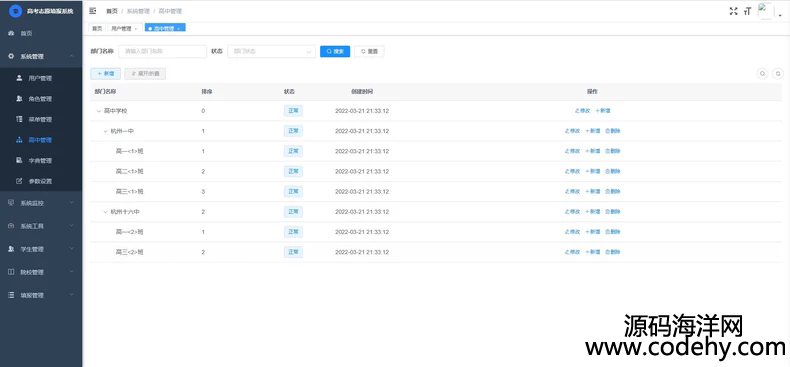Open font size setting icon
The width and height of the screenshot is (790, 367).
pyautogui.click(x=747, y=11)
